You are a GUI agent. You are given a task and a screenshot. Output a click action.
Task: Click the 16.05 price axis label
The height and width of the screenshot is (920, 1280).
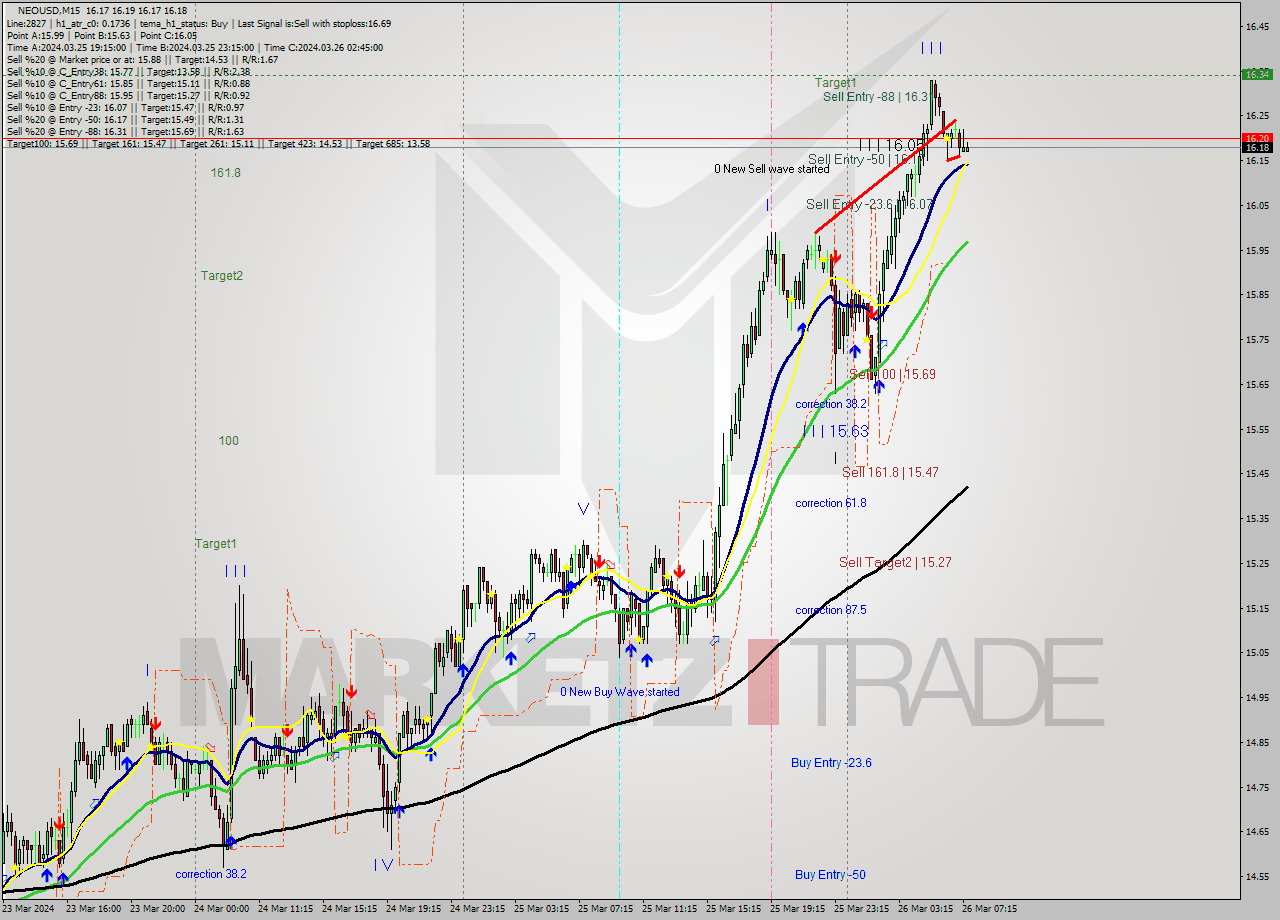click(1257, 206)
